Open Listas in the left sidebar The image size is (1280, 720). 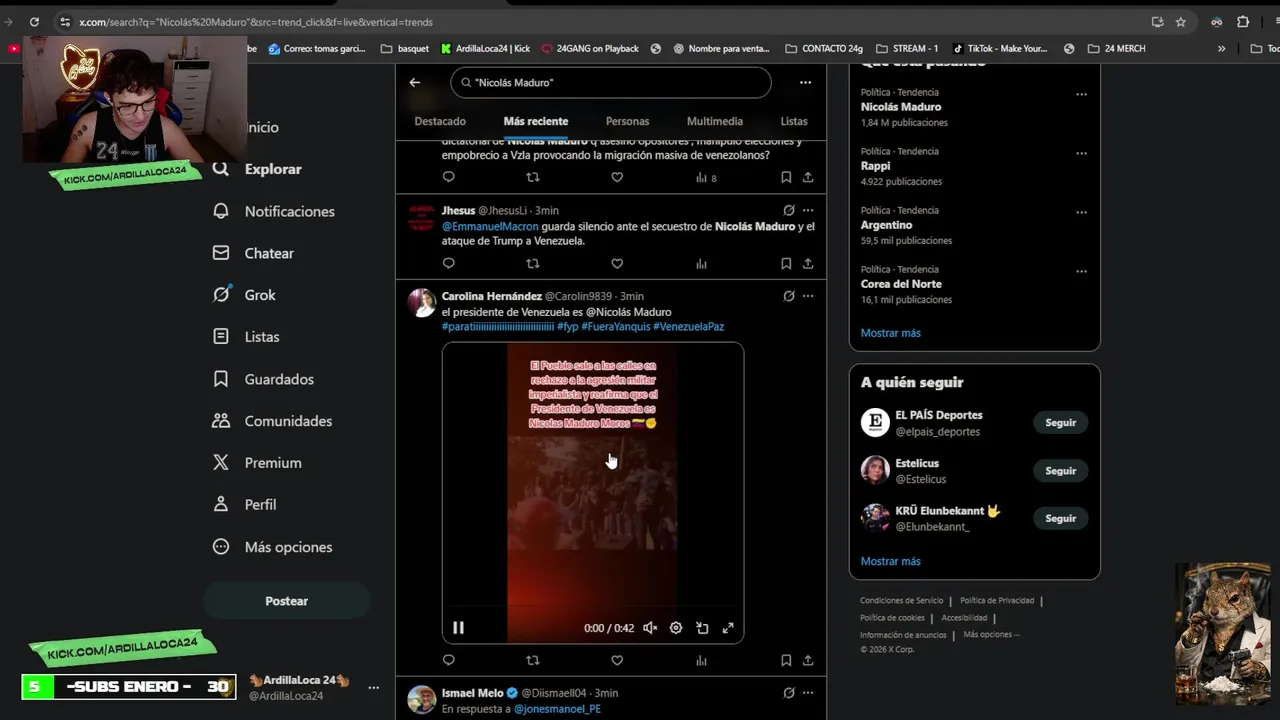tap(246, 337)
